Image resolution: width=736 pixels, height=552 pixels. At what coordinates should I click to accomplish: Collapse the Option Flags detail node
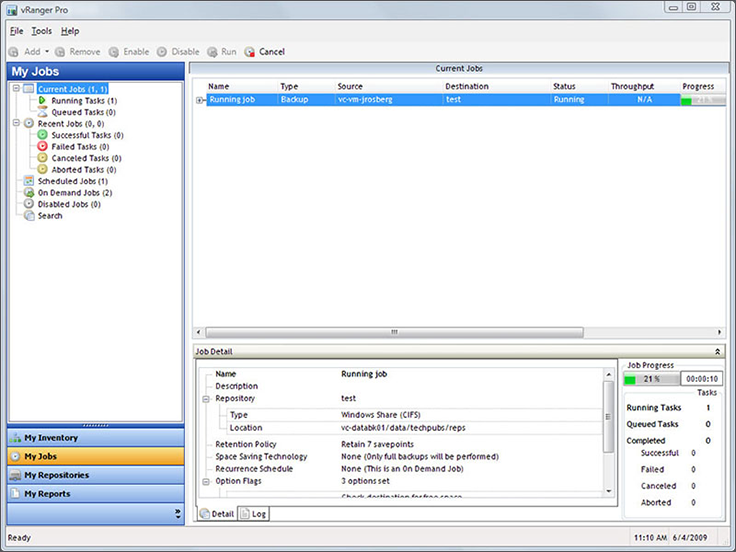tap(206, 482)
